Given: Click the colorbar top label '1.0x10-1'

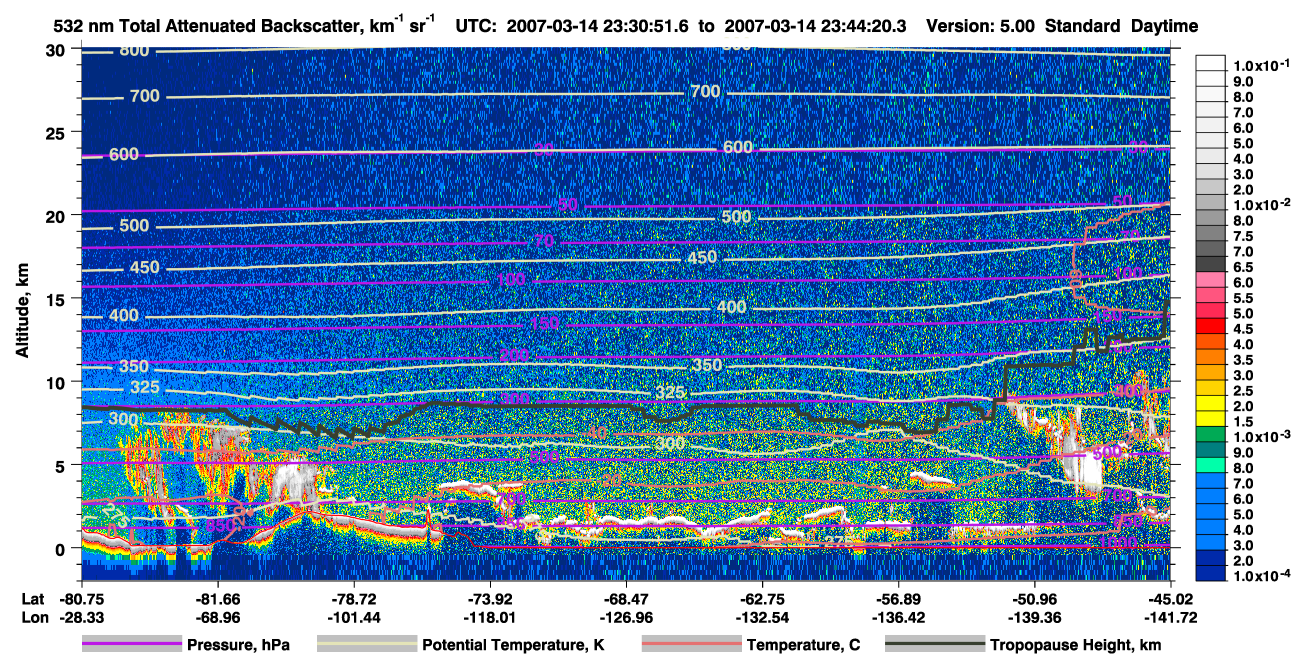Looking at the screenshot, I should [x=1260, y=65].
